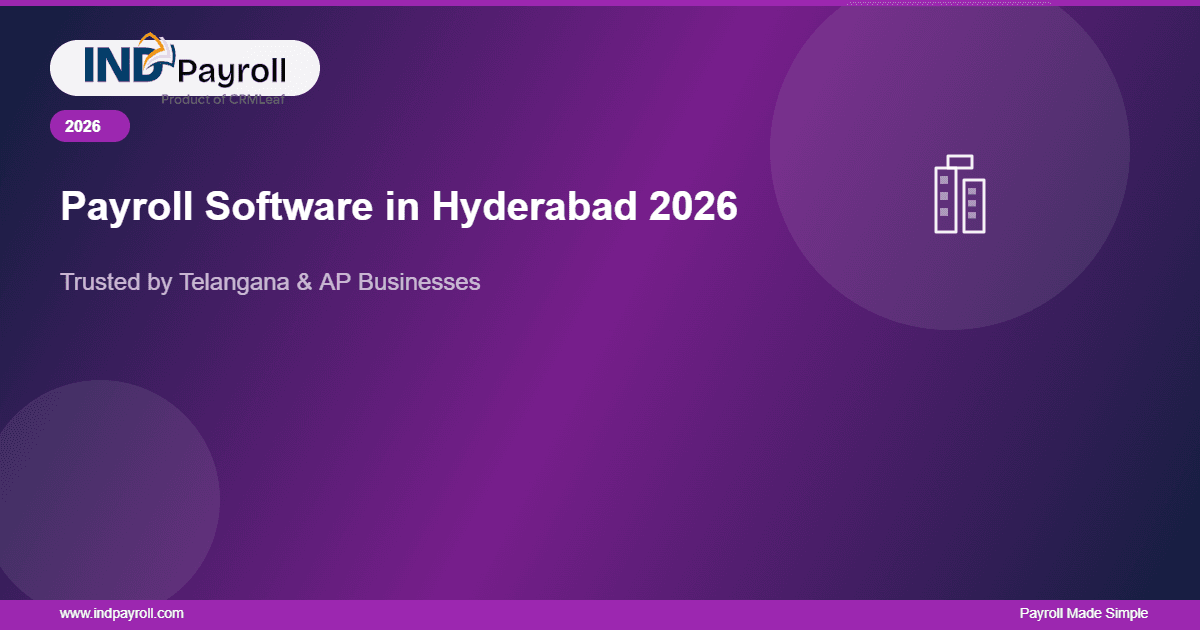Image resolution: width=1200 pixels, height=630 pixels.
Task: Click the small rooftop rectangle on the building icon
Action: click(959, 160)
